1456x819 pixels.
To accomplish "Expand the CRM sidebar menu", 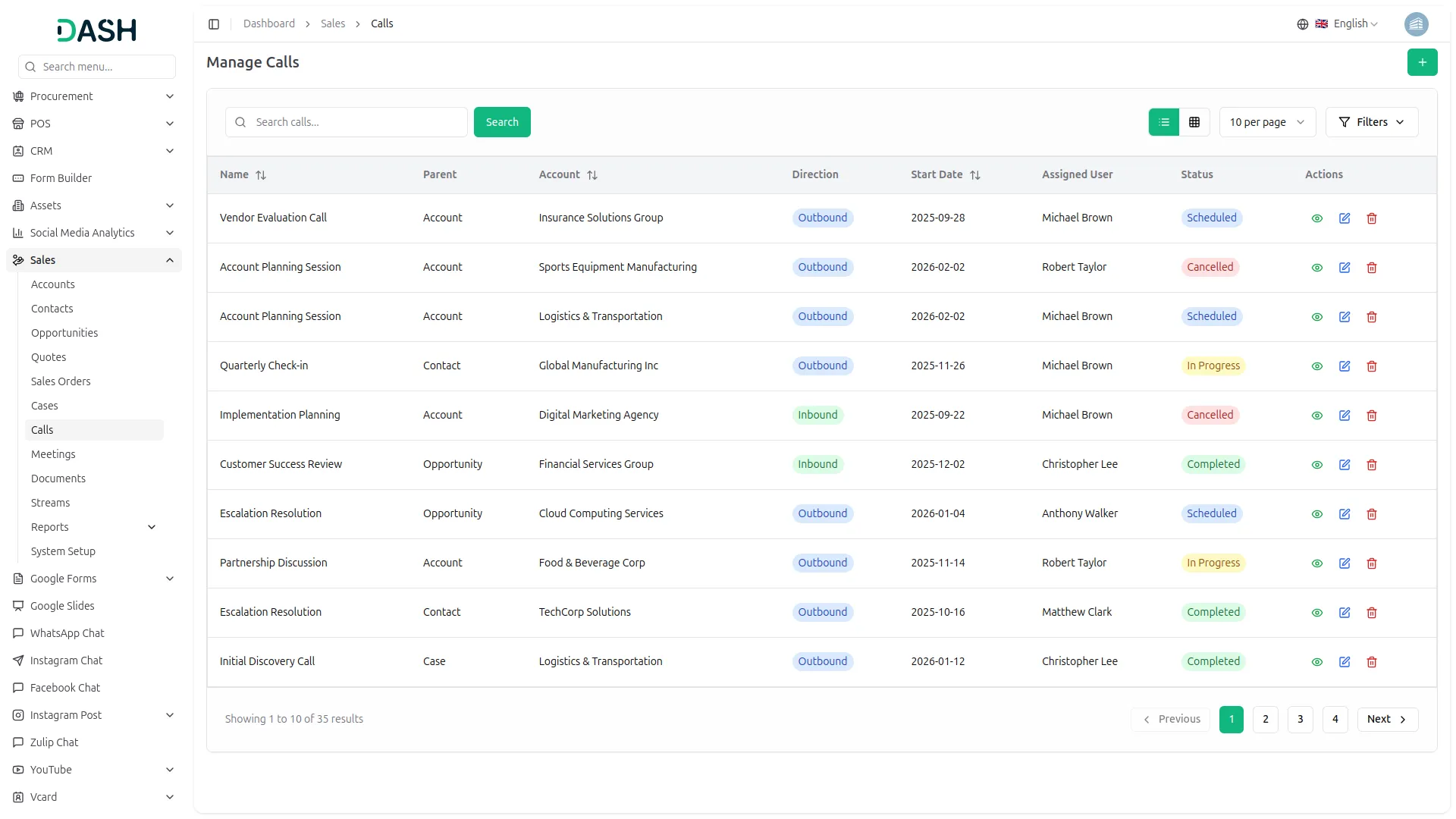I will [94, 151].
